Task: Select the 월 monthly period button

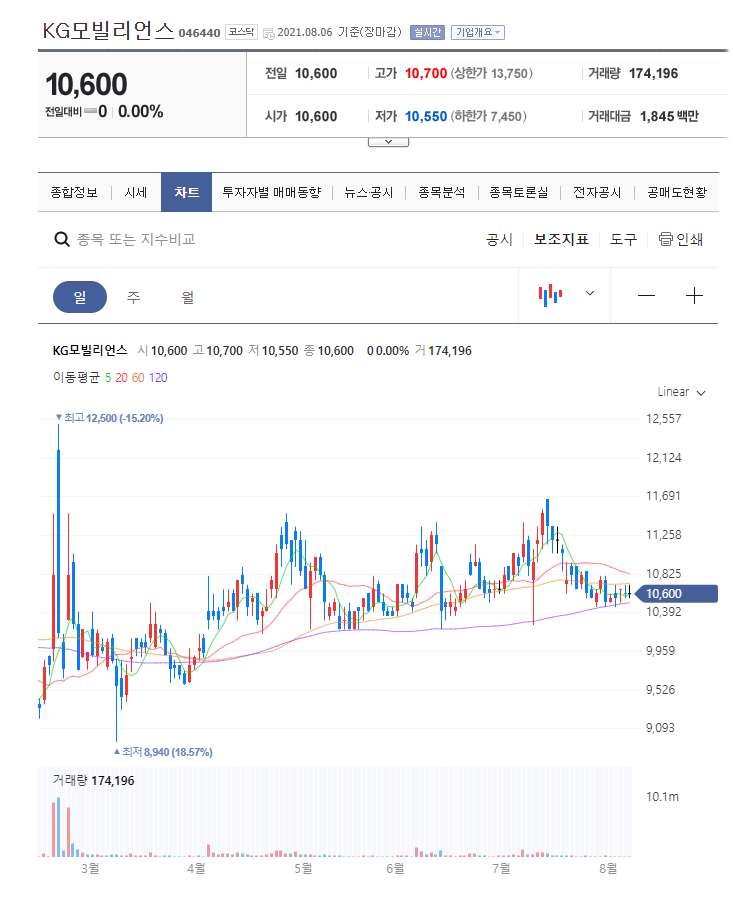Action: click(x=188, y=297)
